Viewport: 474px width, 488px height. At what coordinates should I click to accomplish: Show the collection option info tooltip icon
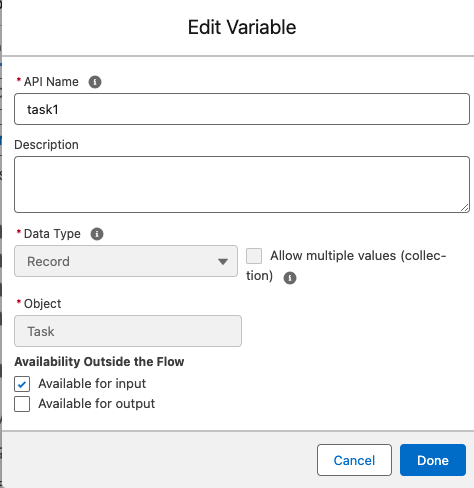[x=290, y=277]
